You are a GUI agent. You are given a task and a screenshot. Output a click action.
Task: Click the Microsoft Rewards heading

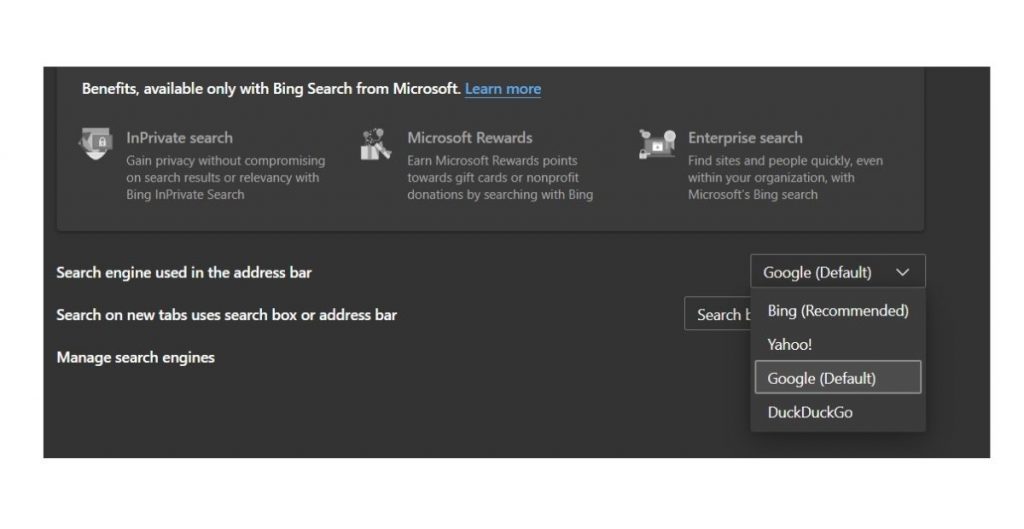(469, 138)
